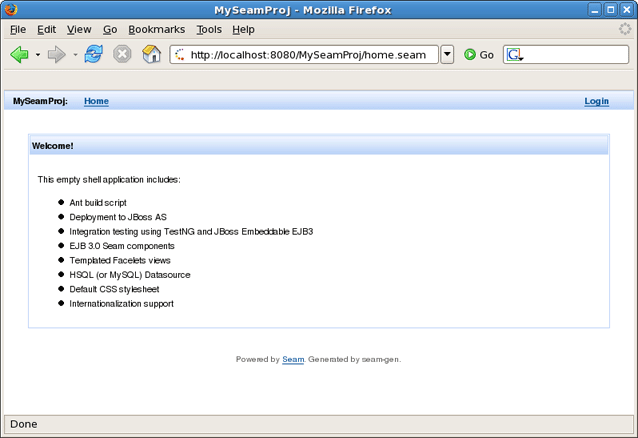Open the Google search engine selector
The width and height of the screenshot is (638, 438).
coord(515,55)
